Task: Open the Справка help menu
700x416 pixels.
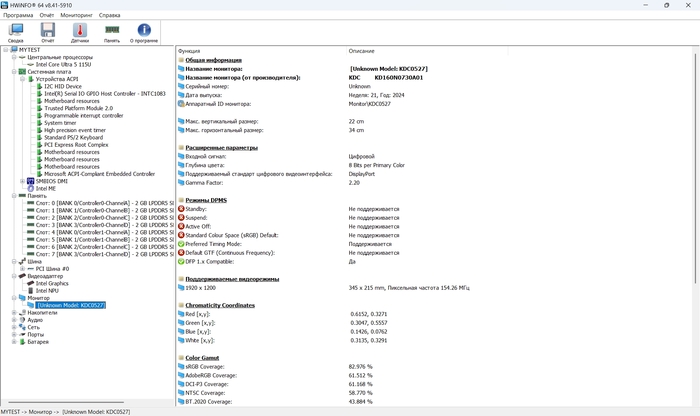Action: coord(110,16)
